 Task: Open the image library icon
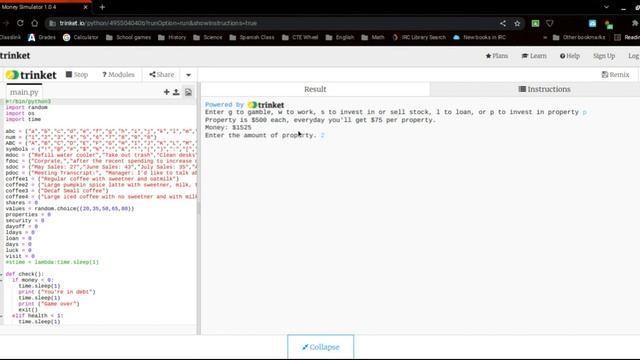click(x=188, y=92)
